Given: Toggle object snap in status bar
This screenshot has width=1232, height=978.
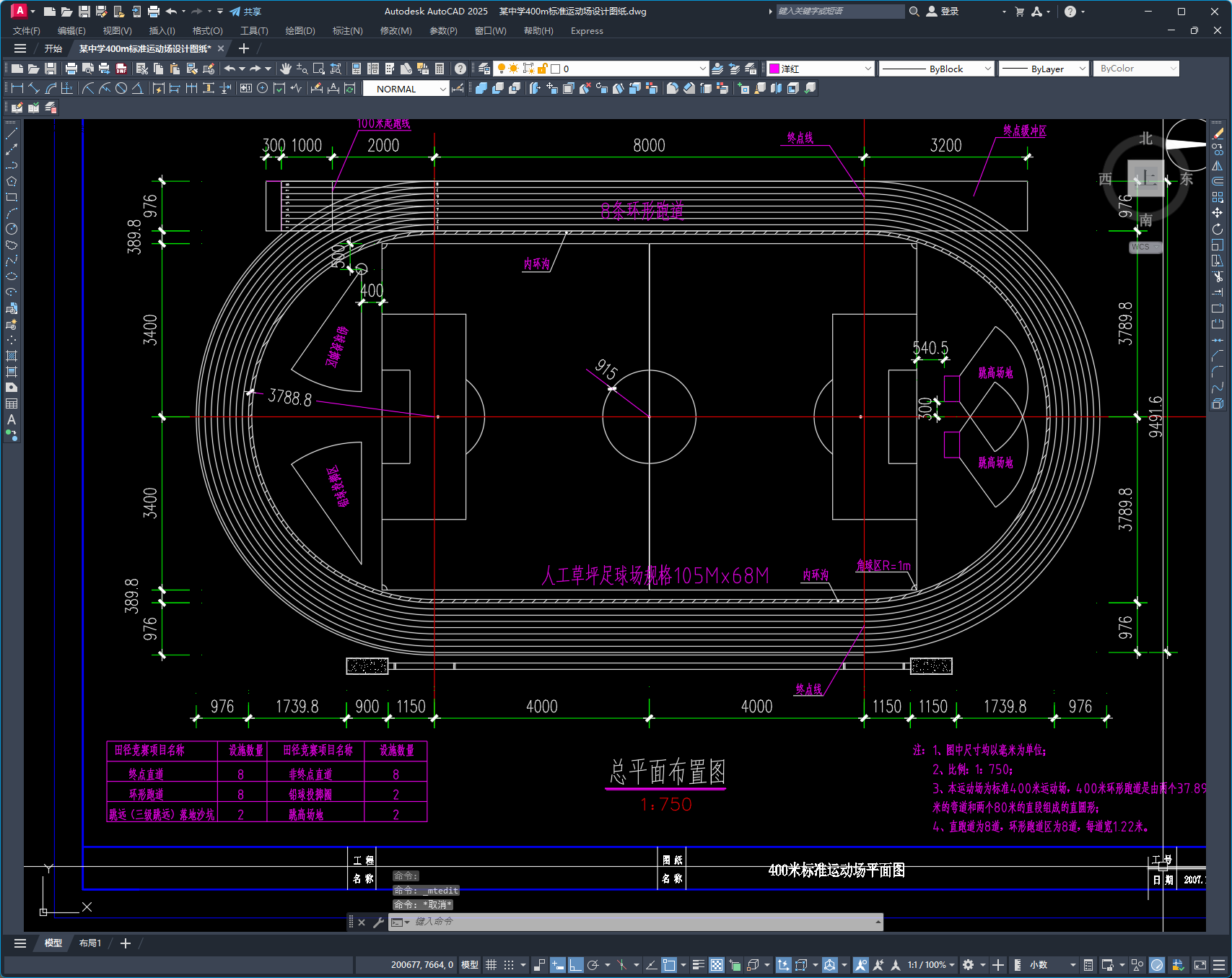Looking at the screenshot, I should 669,965.
